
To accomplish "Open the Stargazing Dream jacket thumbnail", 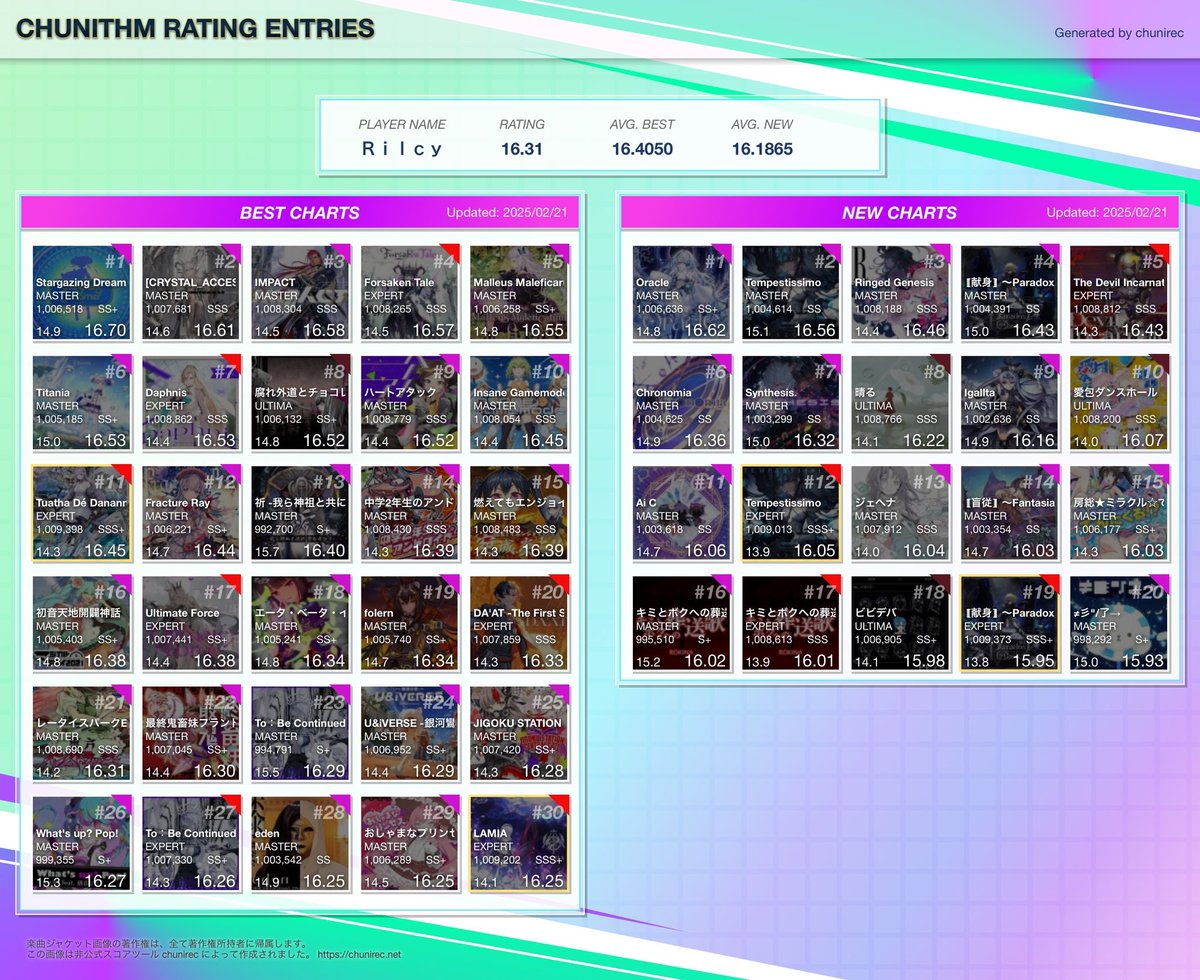I will [81, 293].
